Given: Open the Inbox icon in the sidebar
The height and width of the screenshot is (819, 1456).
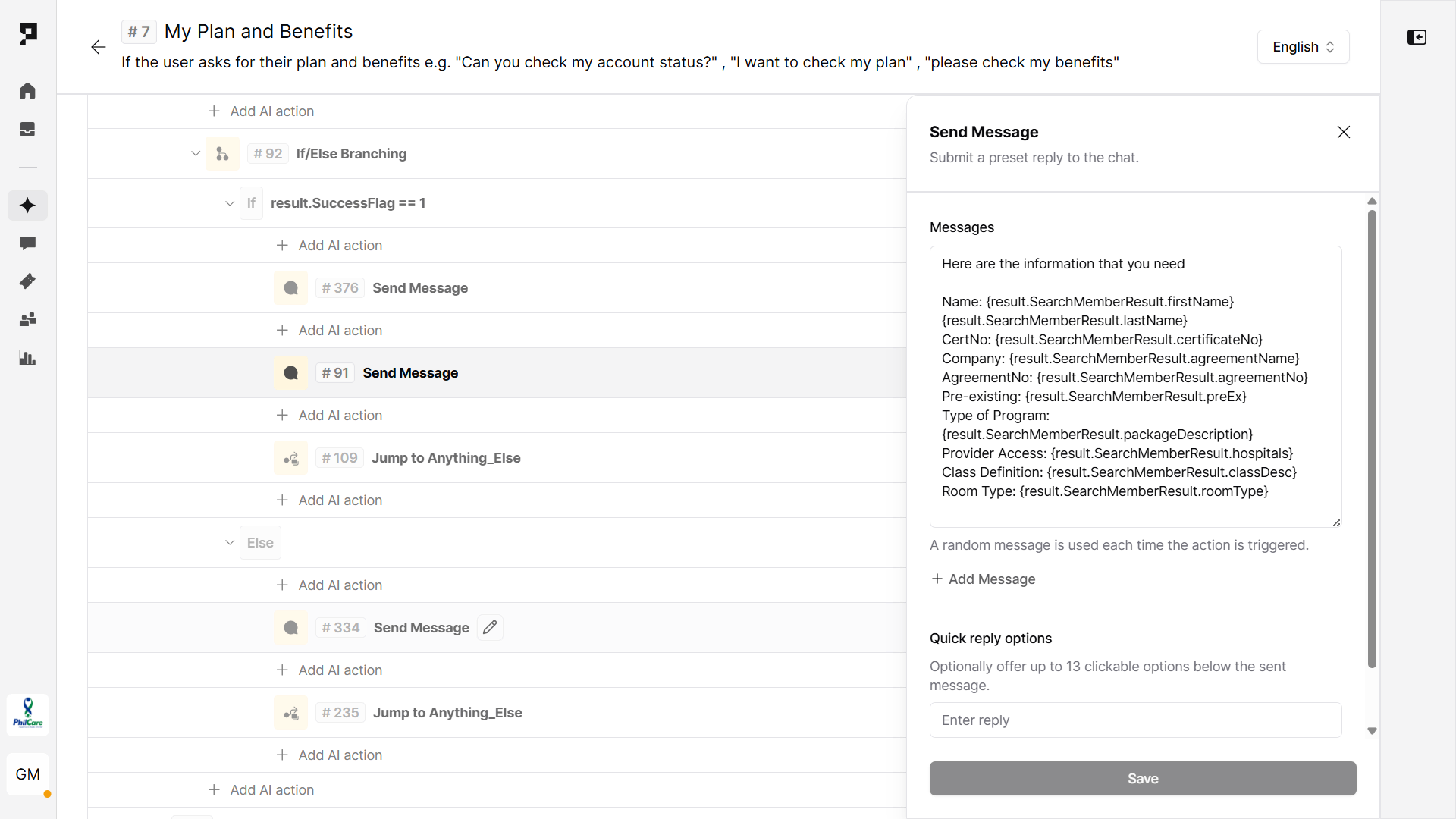Looking at the screenshot, I should (x=27, y=130).
